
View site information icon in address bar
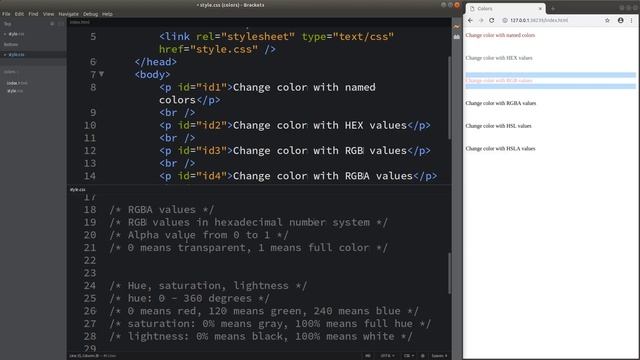point(505,20)
